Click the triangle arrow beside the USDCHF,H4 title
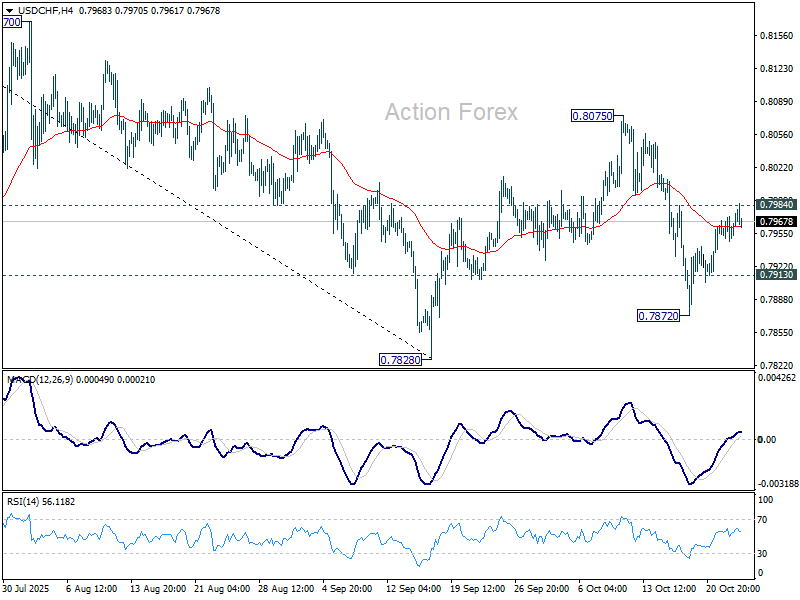Image resolution: width=800 pixels, height=600 pixels. point(8,10)
